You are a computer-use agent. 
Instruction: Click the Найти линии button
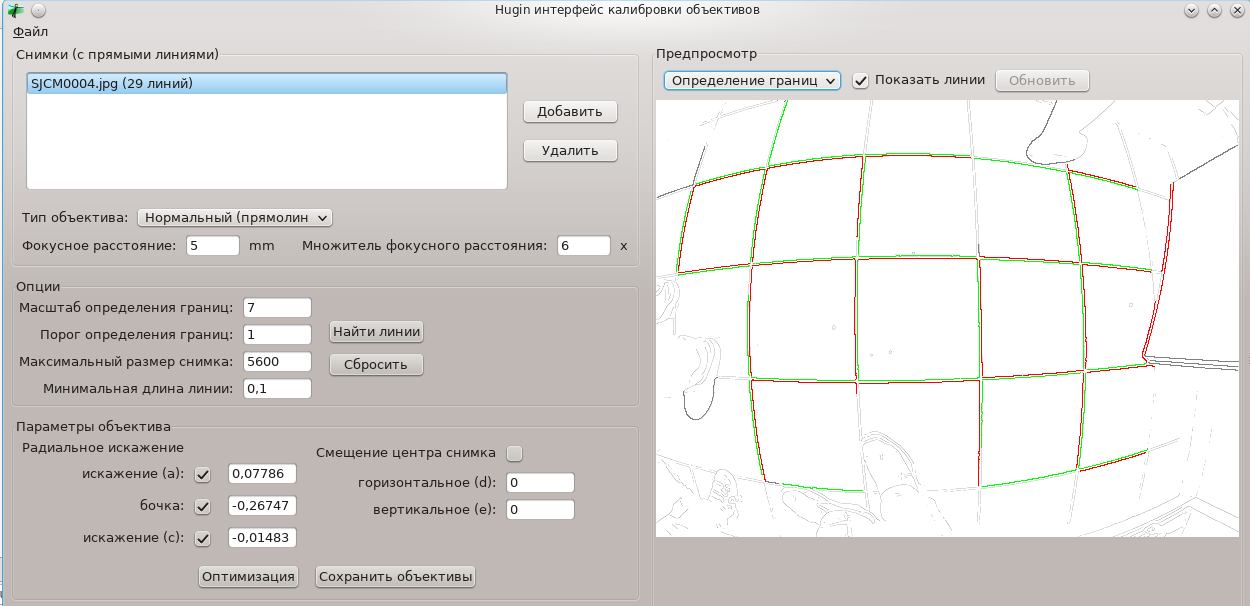pyautogui.click(x=376, y=331)
